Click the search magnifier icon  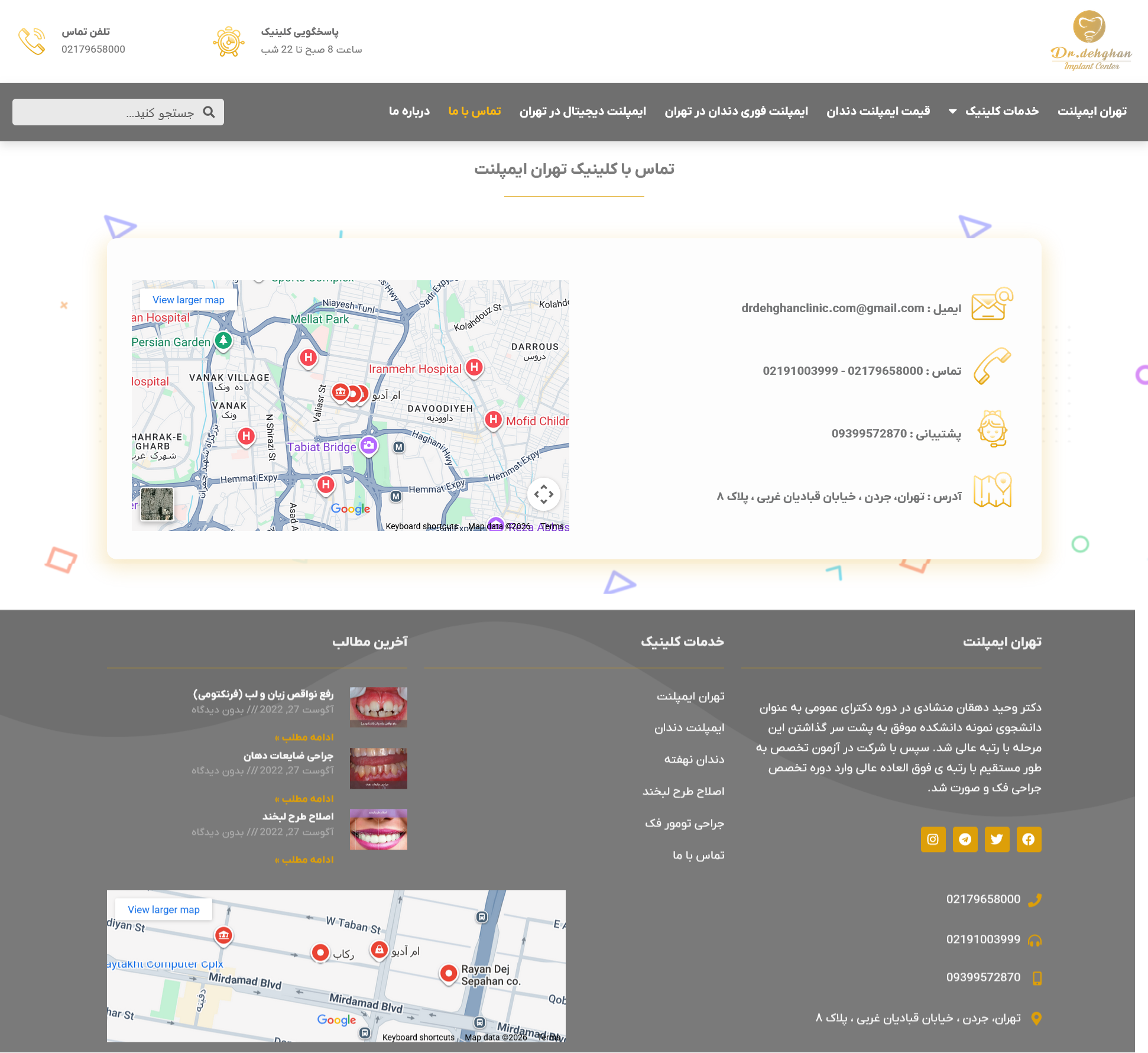coord(209,112)
